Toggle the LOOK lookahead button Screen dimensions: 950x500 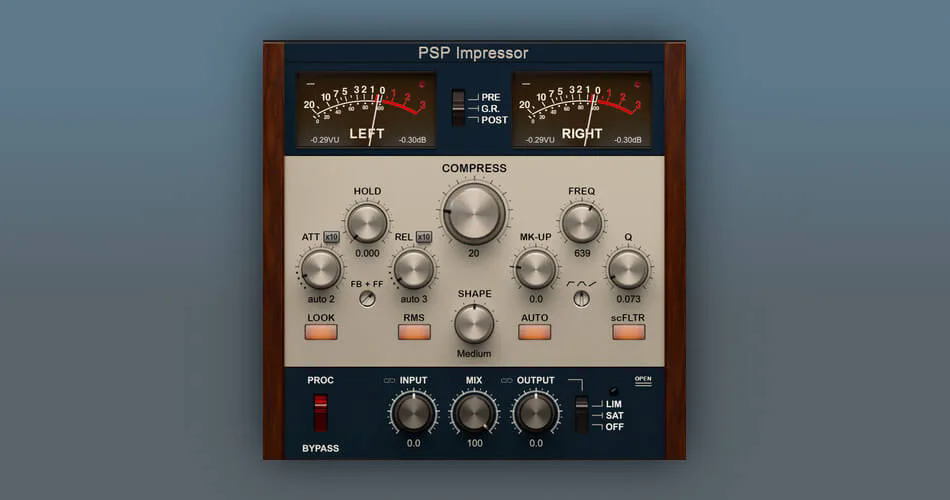coord(321,332)
